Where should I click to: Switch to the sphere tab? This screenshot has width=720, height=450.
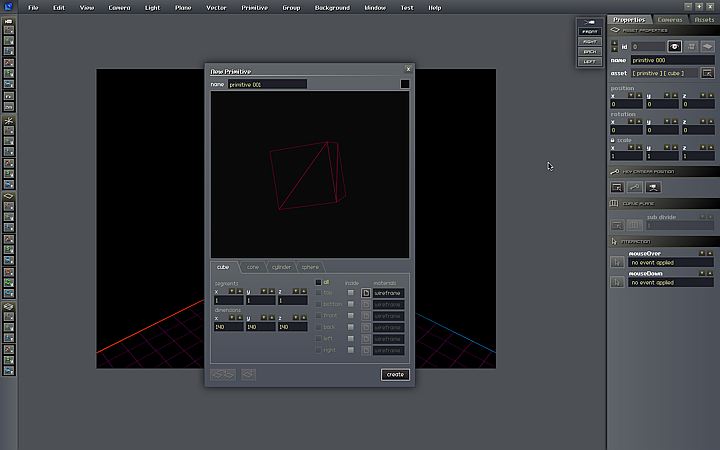311,267
